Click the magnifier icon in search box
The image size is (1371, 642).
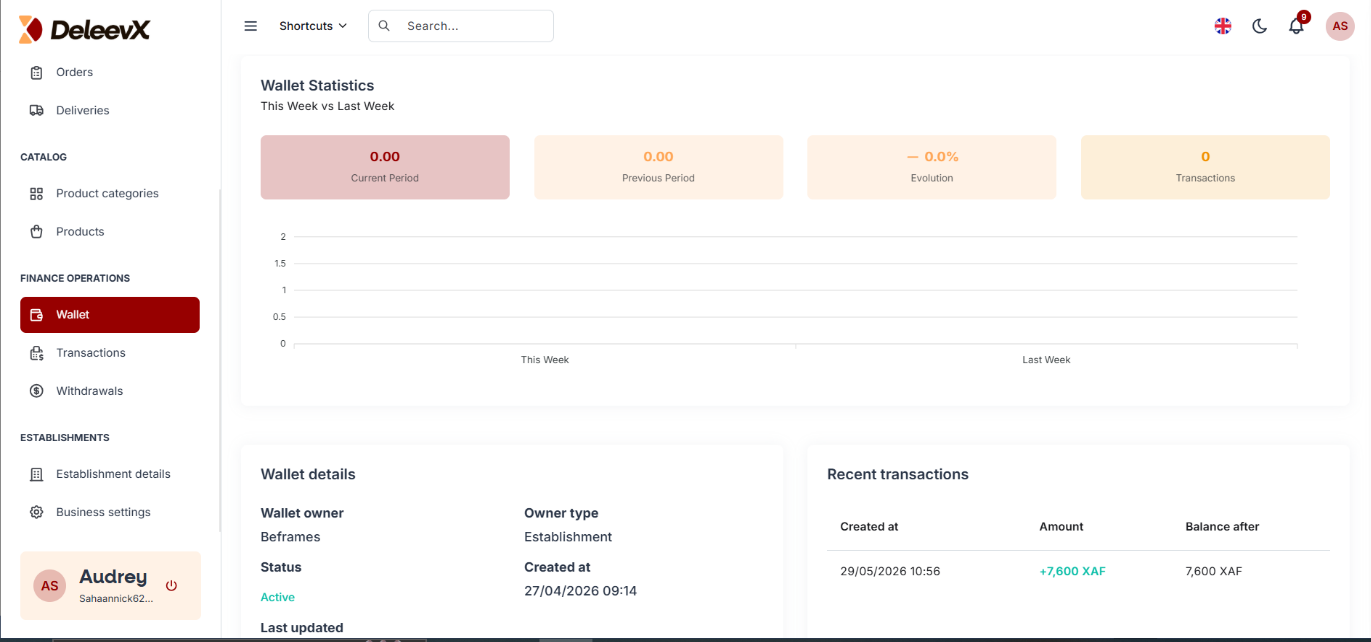click(x=384, y=26)
